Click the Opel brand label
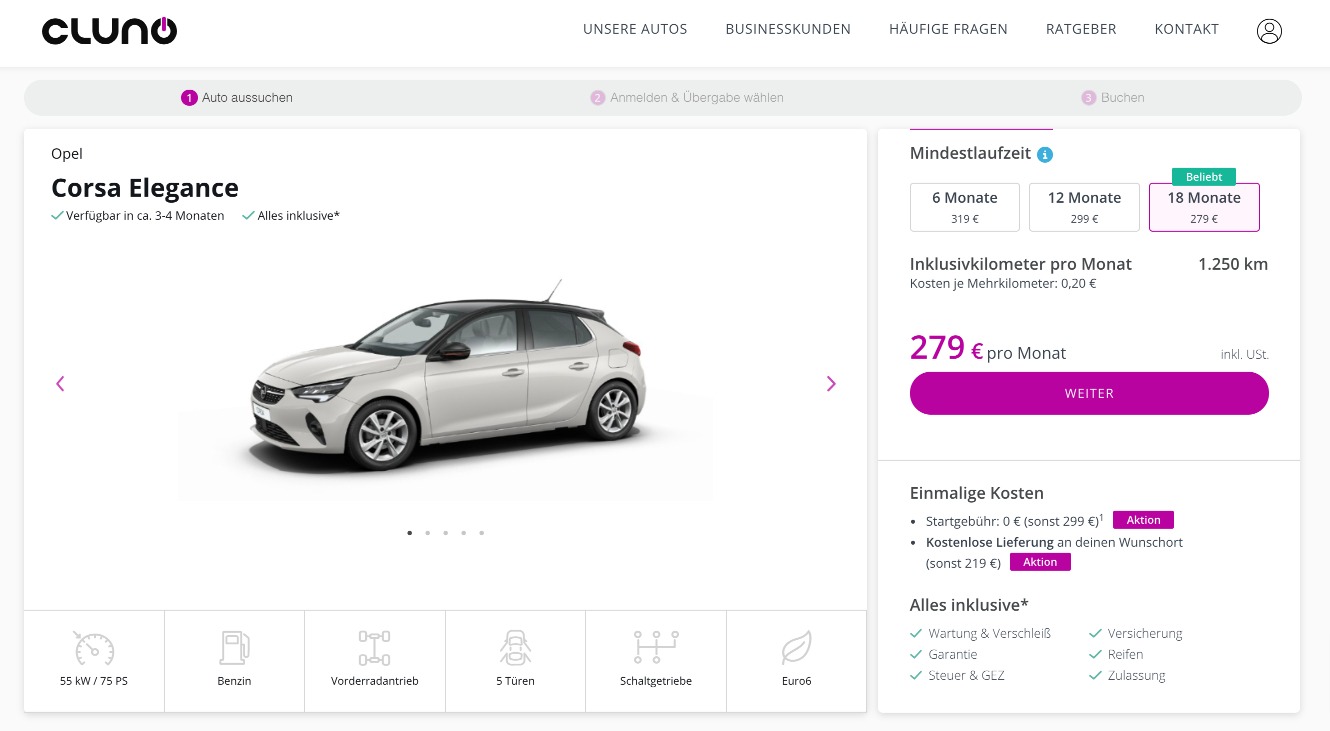 click(x=67, y=154)
